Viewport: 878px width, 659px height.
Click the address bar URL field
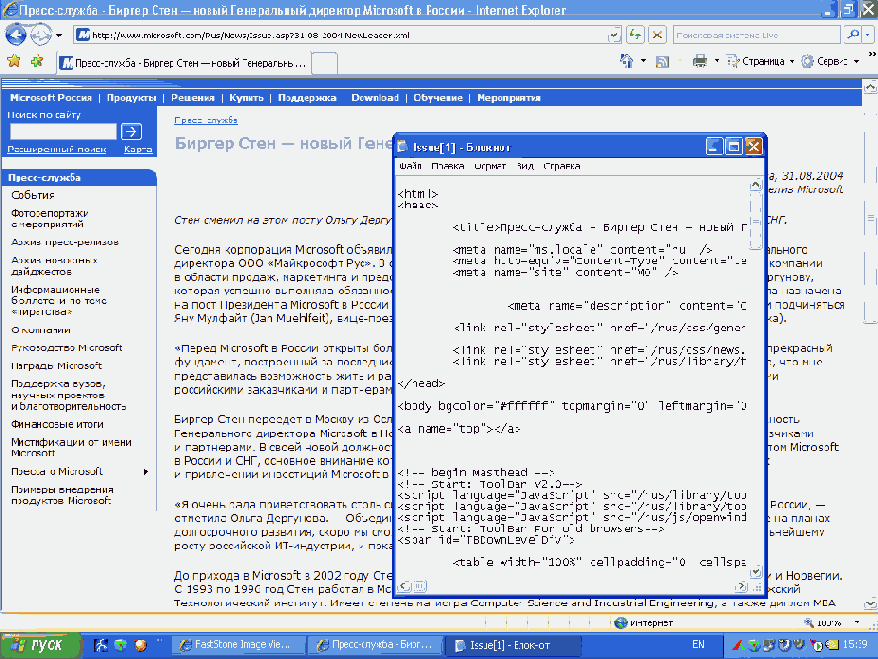342,35
